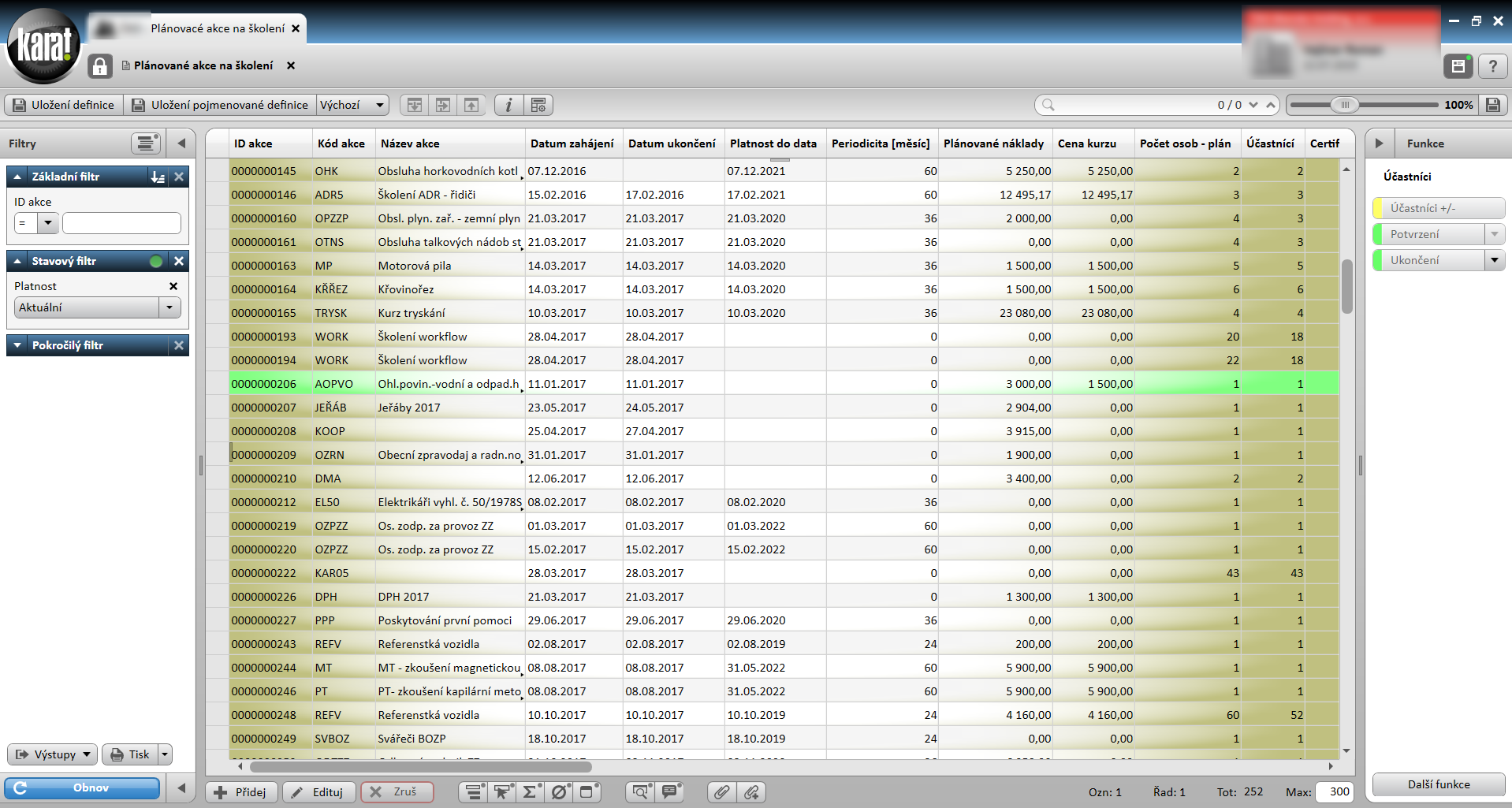Switch to Plánovací akce na školení tab
Image resolution: width=1512 pixels, height=808 pixels.
(x=218, y=28)
